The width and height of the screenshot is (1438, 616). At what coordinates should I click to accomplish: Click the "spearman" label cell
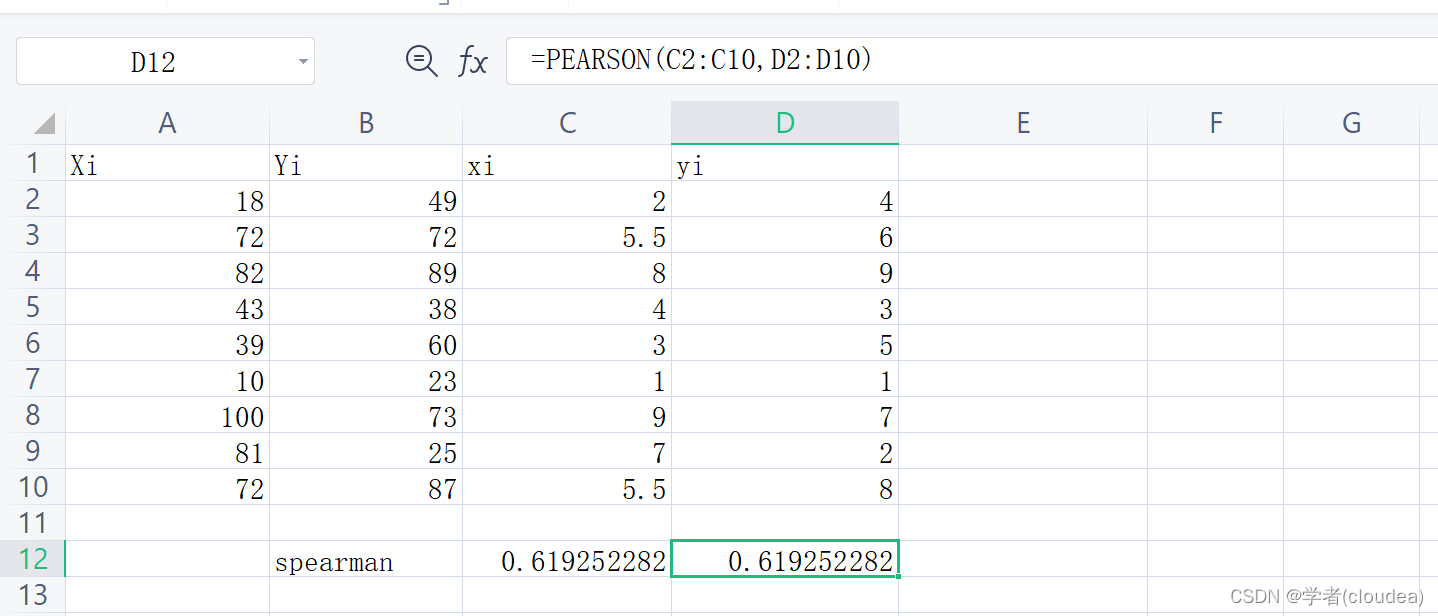tap(366, 559)
